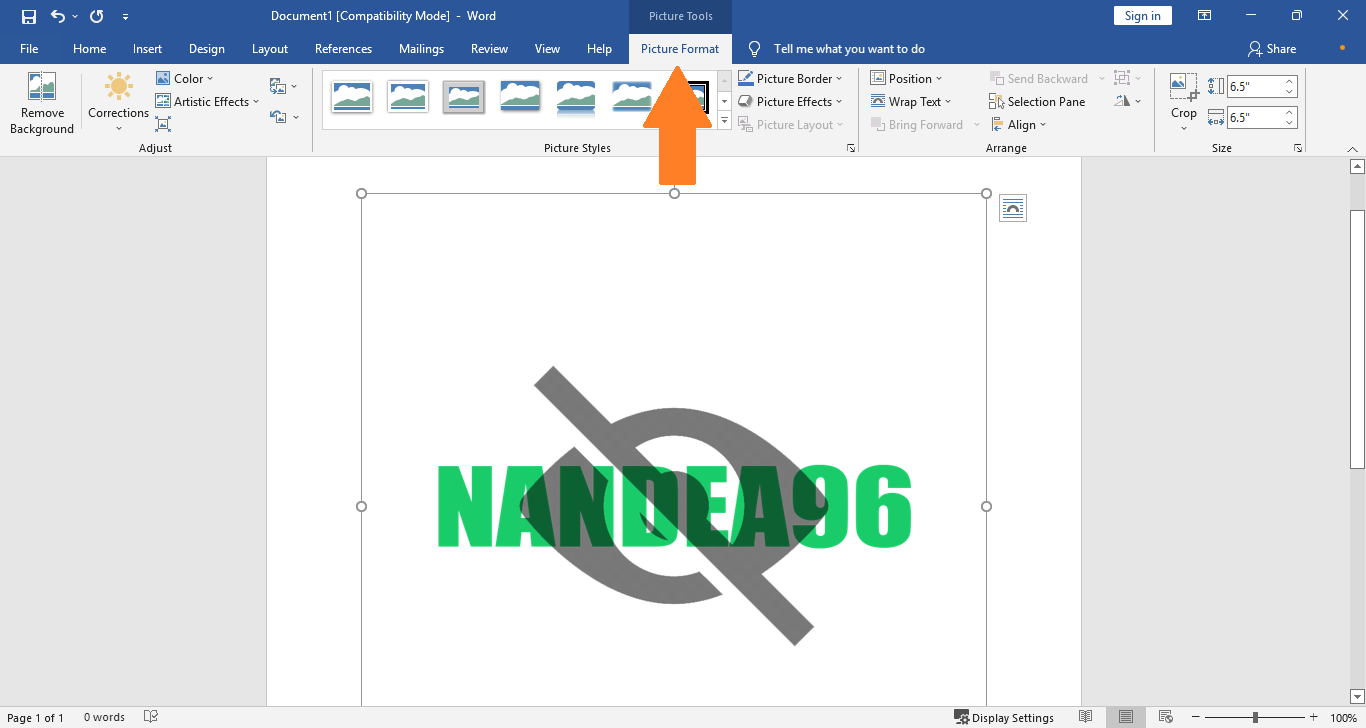Click the Share button

[1272, 49]
